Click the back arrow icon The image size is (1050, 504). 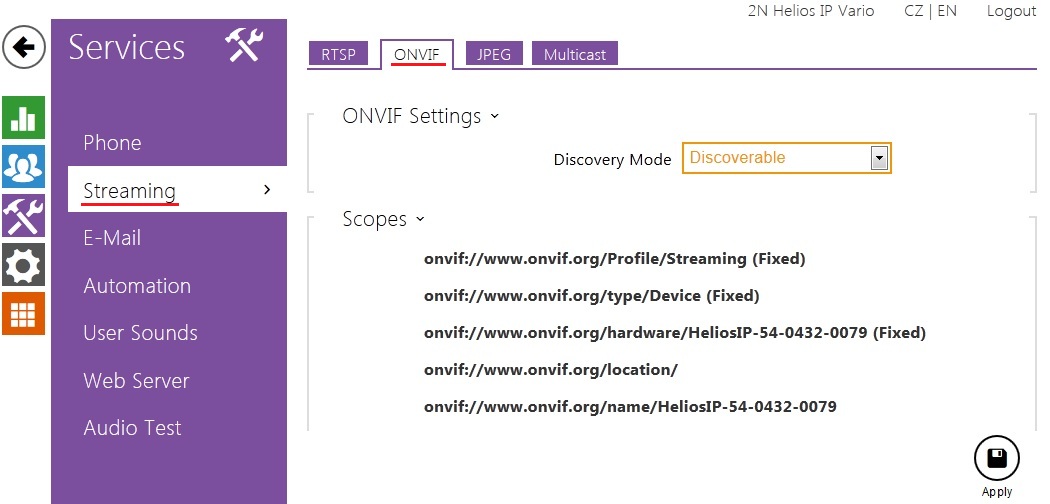24,47
